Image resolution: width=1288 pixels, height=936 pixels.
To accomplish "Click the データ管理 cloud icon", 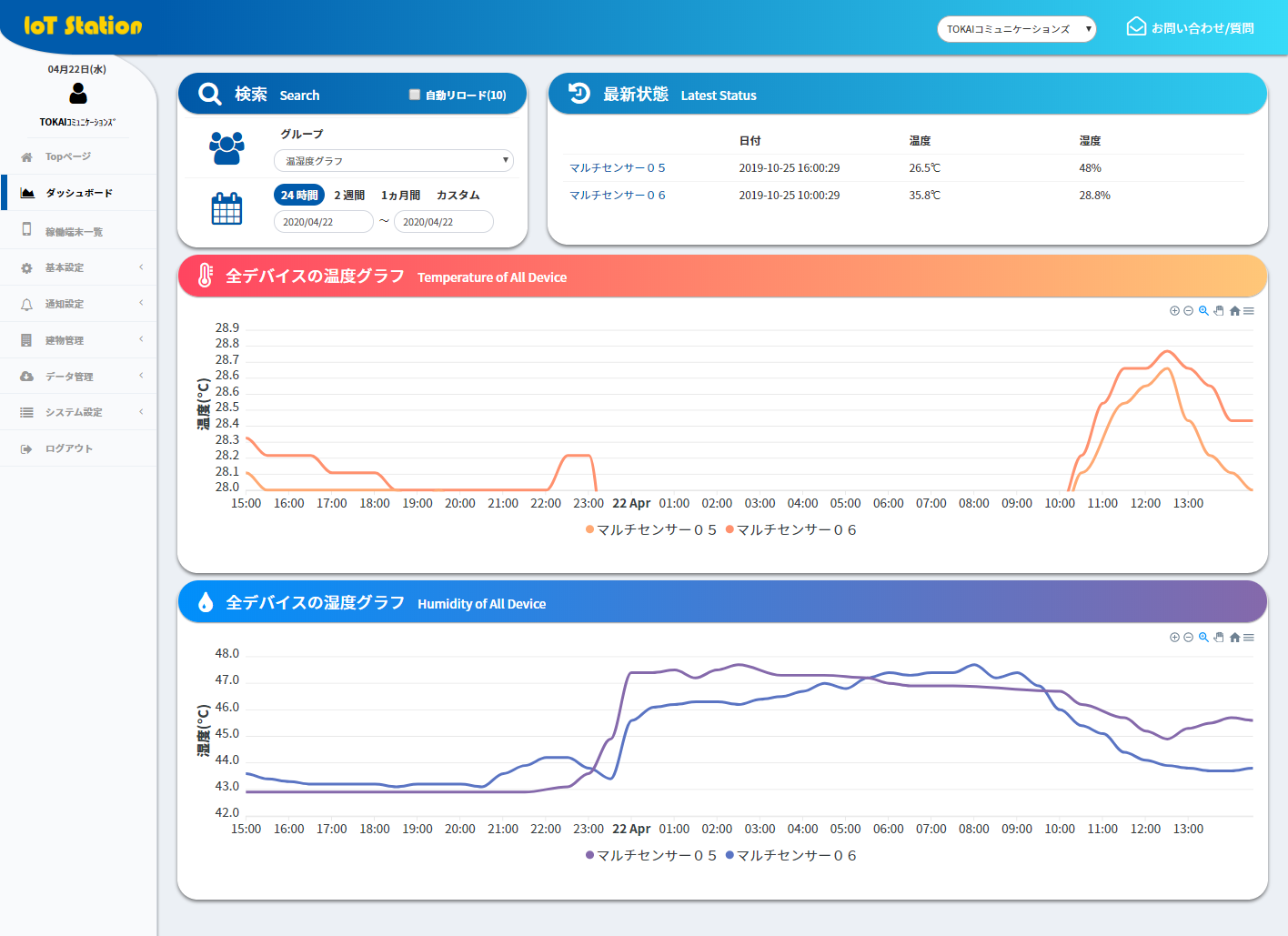I will 26,377.
